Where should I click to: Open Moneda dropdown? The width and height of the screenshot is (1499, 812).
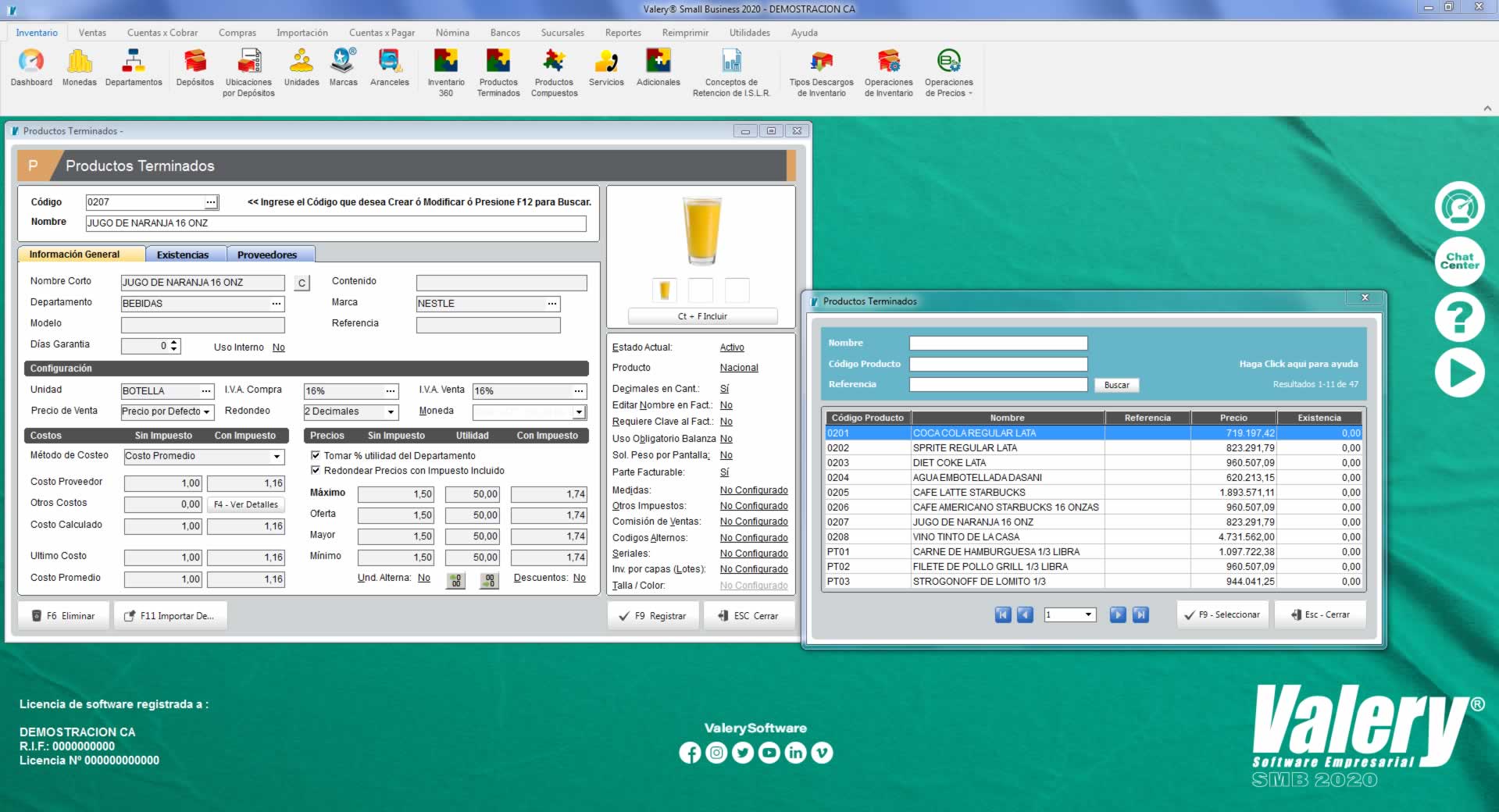click(579, 411)
